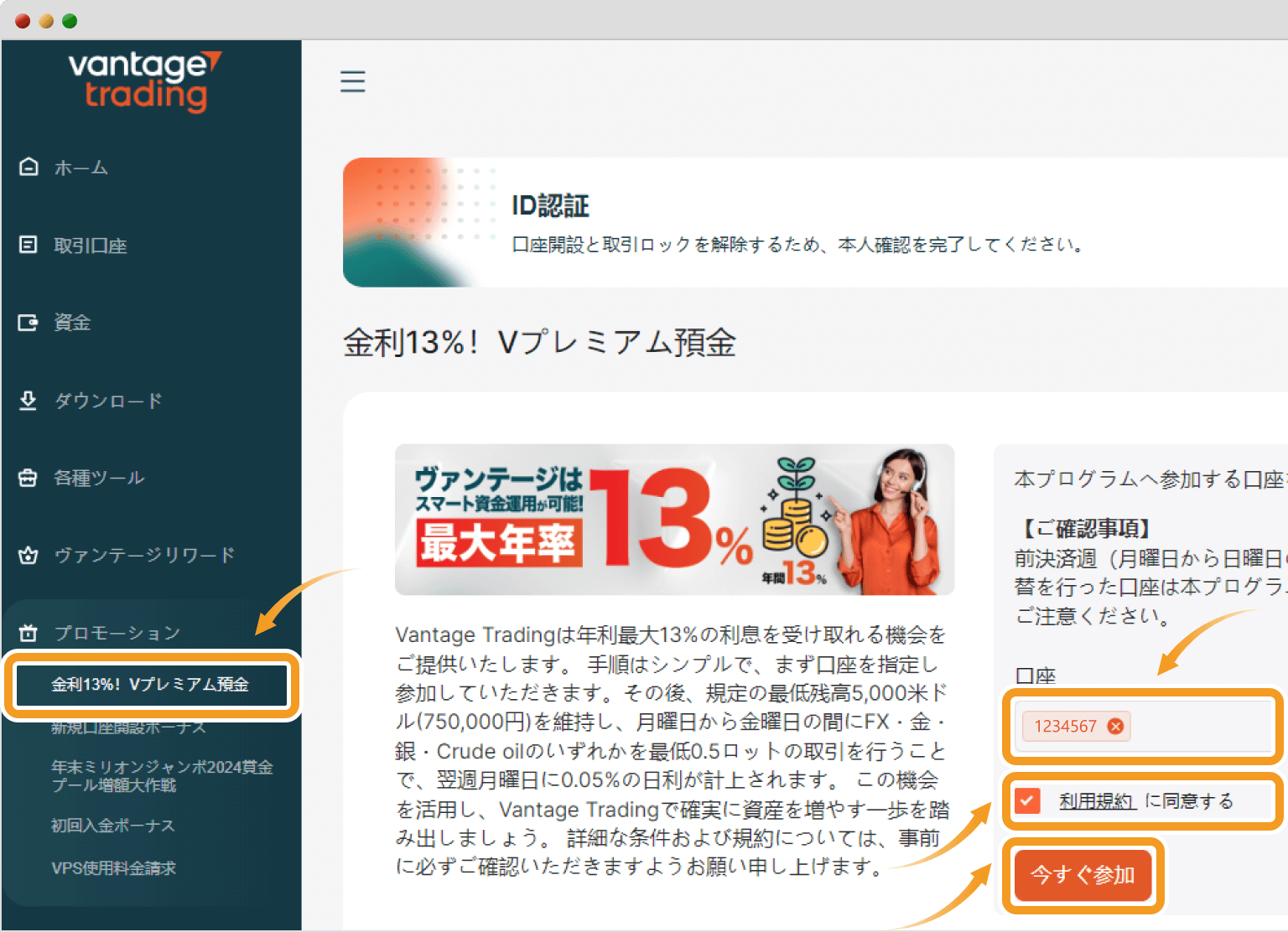
Task: Click the tools (各種ツール) toolbox icon
Action: pyautogui.click(x=29, y=478)
